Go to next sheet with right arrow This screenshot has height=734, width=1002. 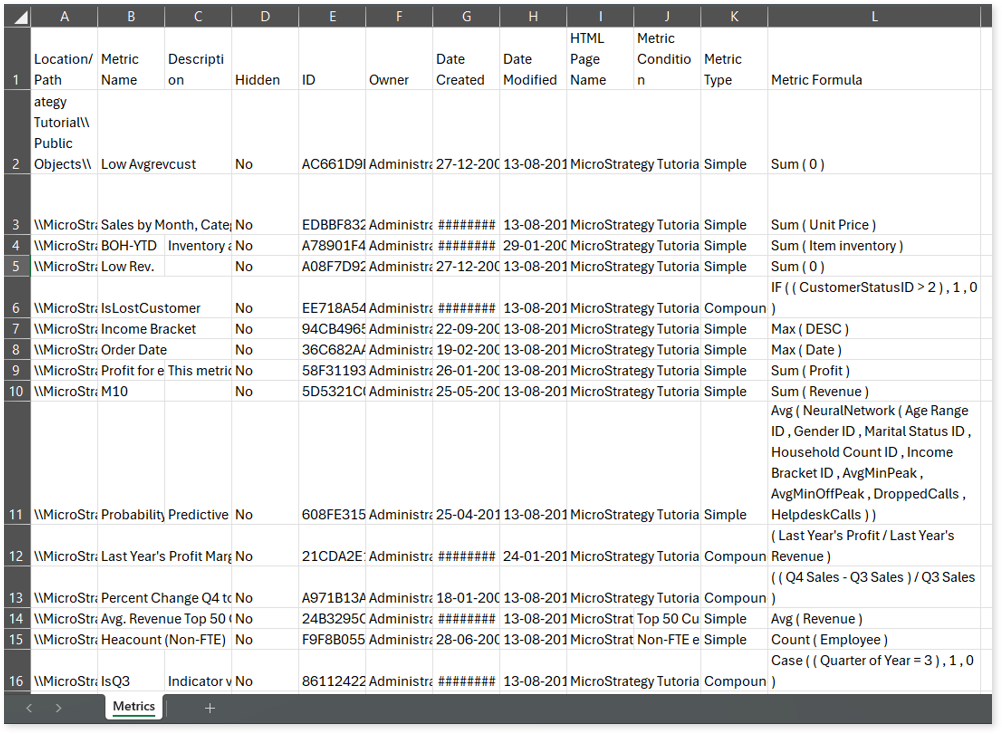click(58, 708)
